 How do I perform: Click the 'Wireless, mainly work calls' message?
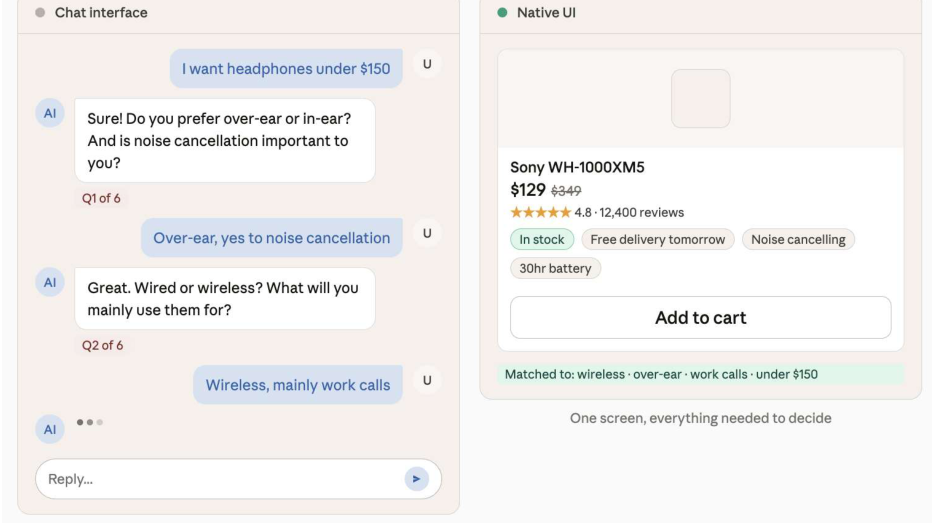pos(298,385)
